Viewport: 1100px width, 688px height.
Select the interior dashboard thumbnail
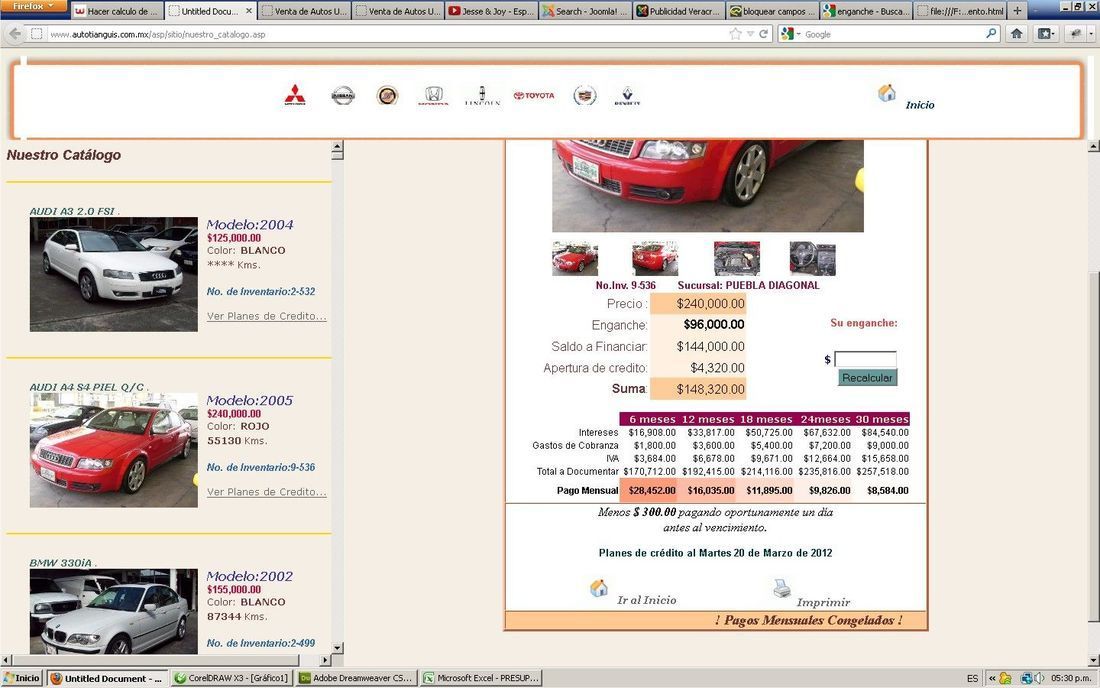point(812,258)
